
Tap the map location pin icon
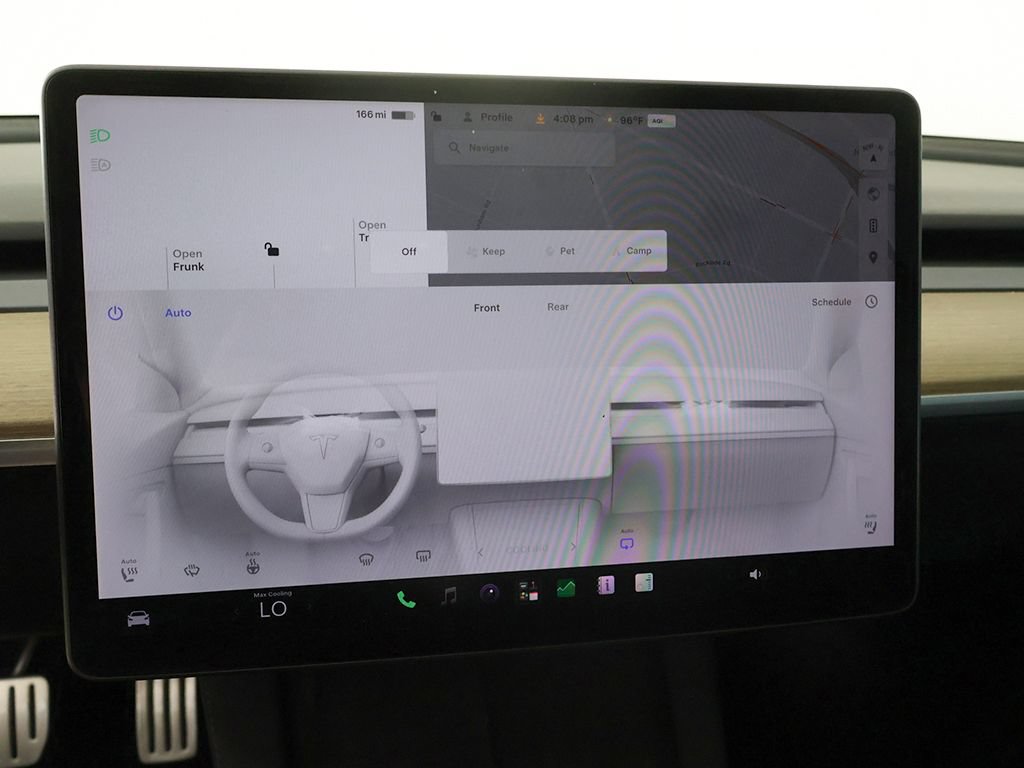[x=873, y=258]
